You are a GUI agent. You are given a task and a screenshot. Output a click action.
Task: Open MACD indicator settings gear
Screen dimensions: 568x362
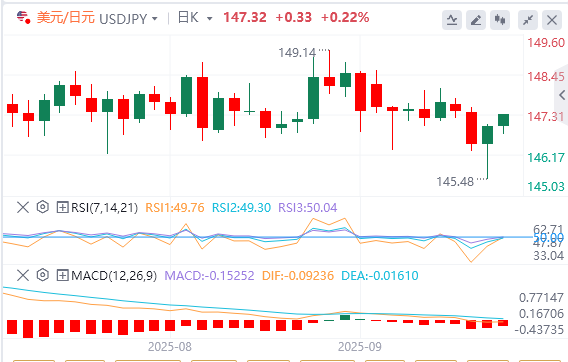[43, 275]
